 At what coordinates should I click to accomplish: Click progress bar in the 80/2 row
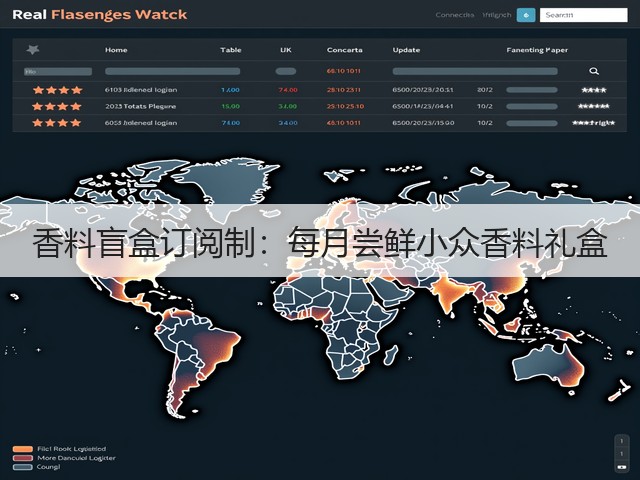coord(532,90)
